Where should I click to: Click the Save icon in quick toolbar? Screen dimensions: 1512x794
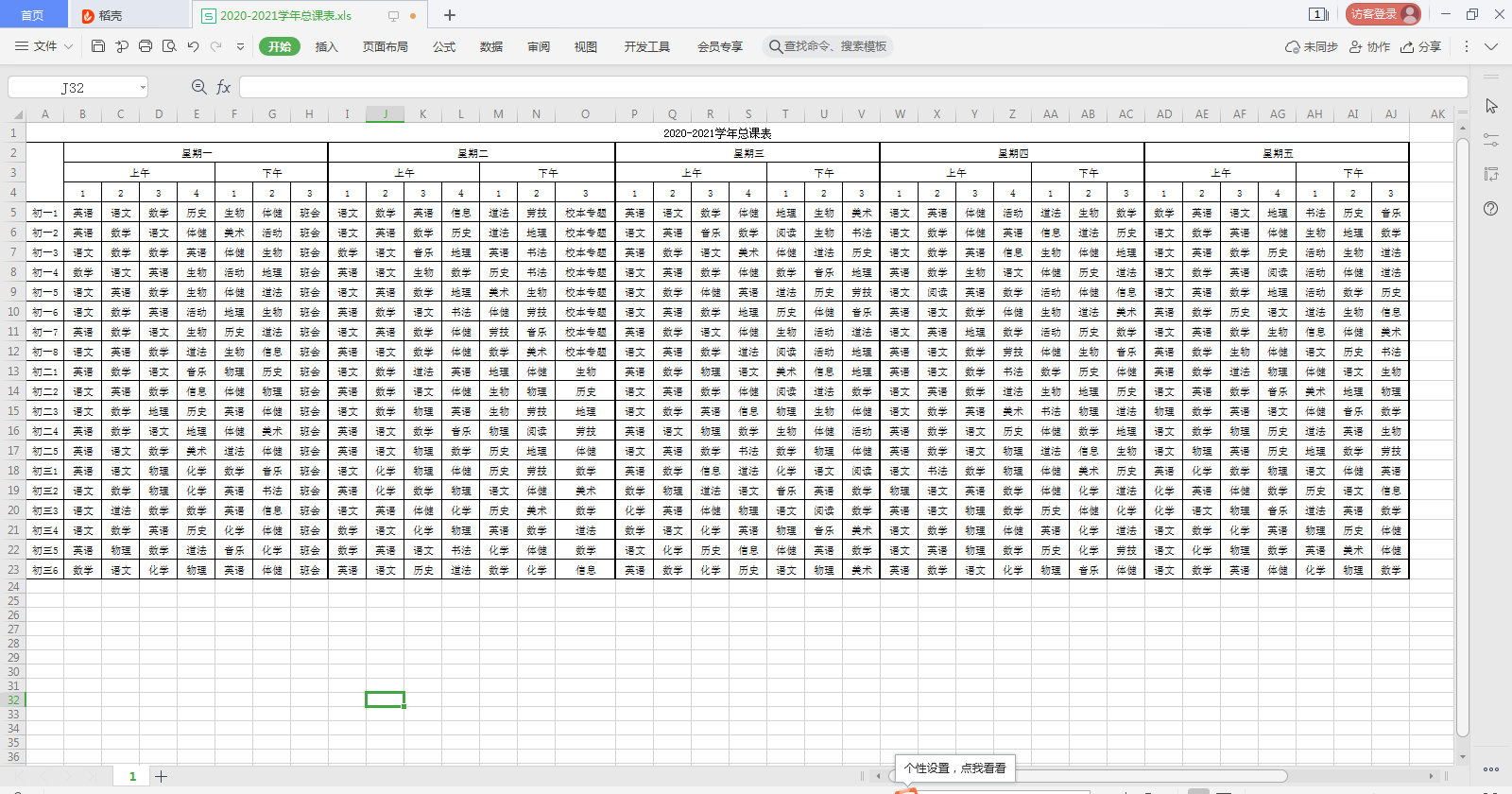coord(98,46)
